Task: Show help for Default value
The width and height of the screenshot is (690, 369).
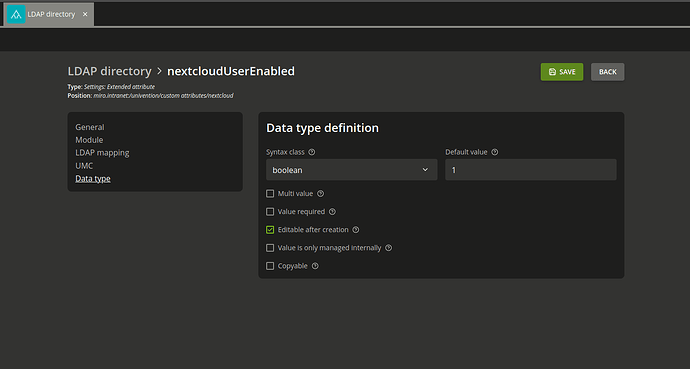Action: tap(495, 152)
